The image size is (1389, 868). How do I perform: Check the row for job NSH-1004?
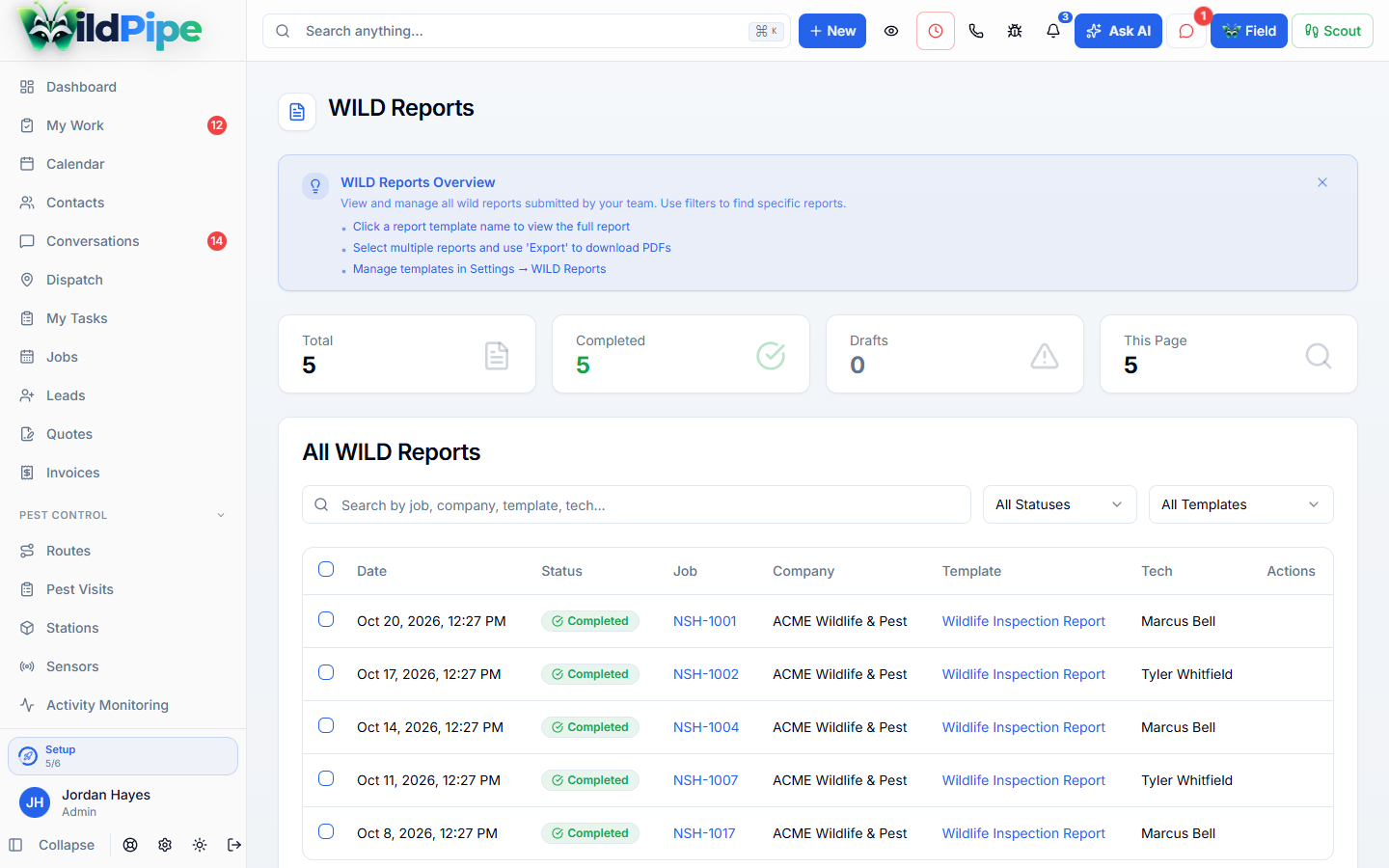326,725
